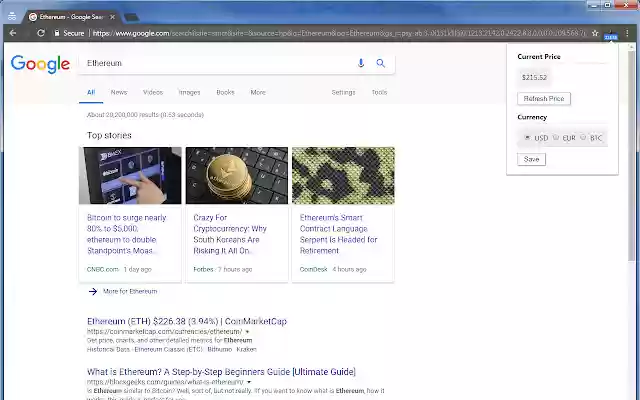Viewport: 640px width, 400px height.
Task: Open Bitcoin to surge nearly 80% story
Action: (x=127, y=234)
